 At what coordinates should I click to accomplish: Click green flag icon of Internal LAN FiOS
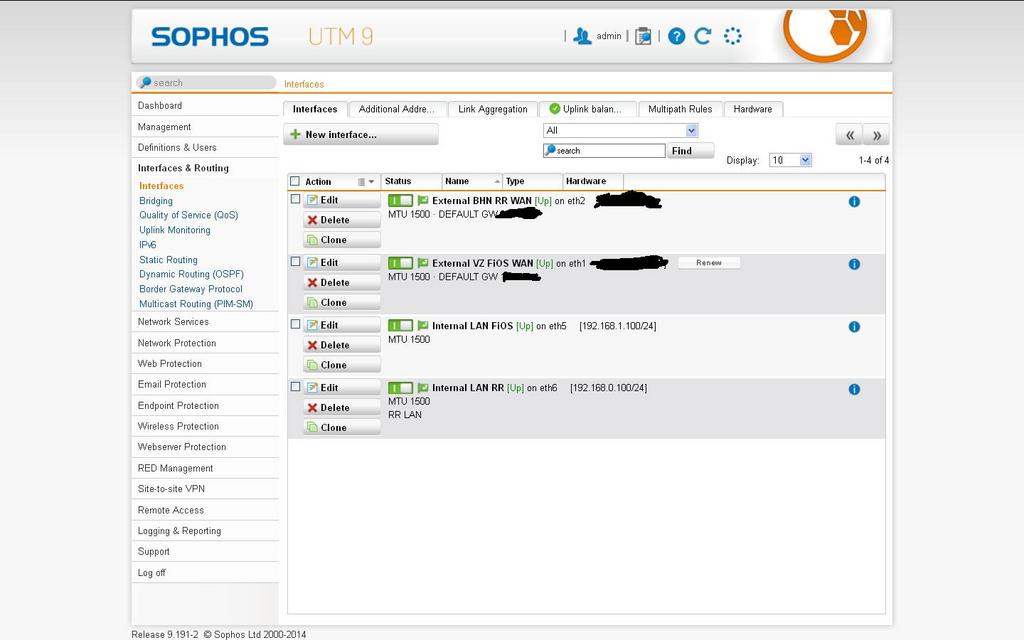point(423,325)
